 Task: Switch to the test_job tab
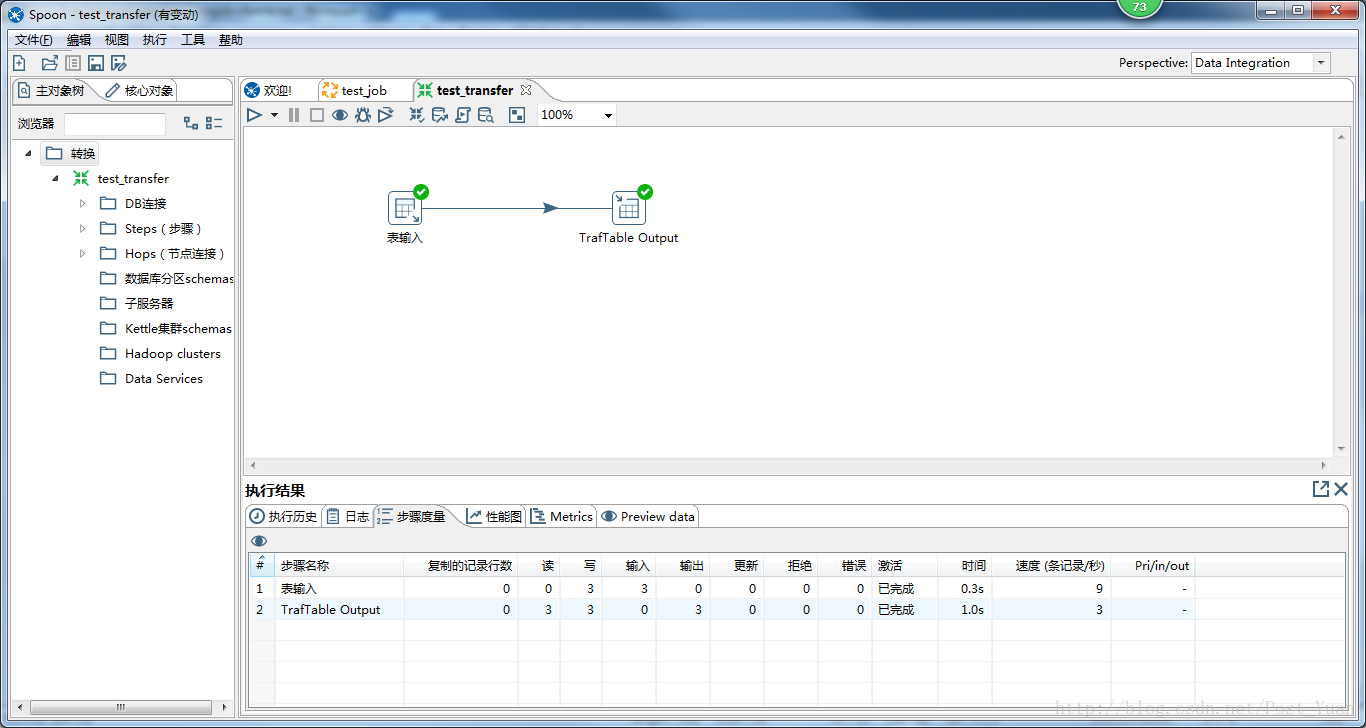pyautogui.click(x=355, y=90)
